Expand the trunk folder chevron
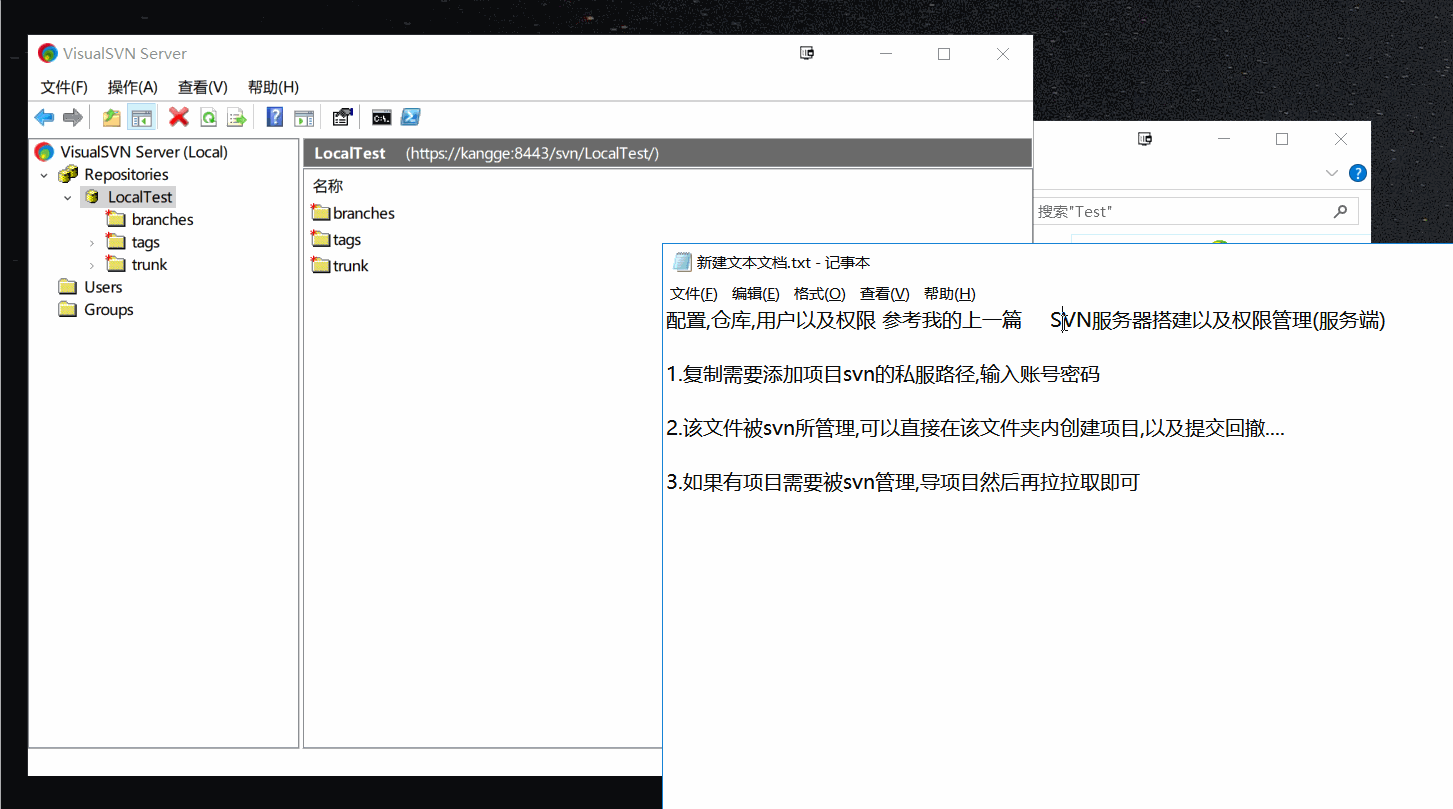This screenshot has width=1453, height=809. pos(91,264)
